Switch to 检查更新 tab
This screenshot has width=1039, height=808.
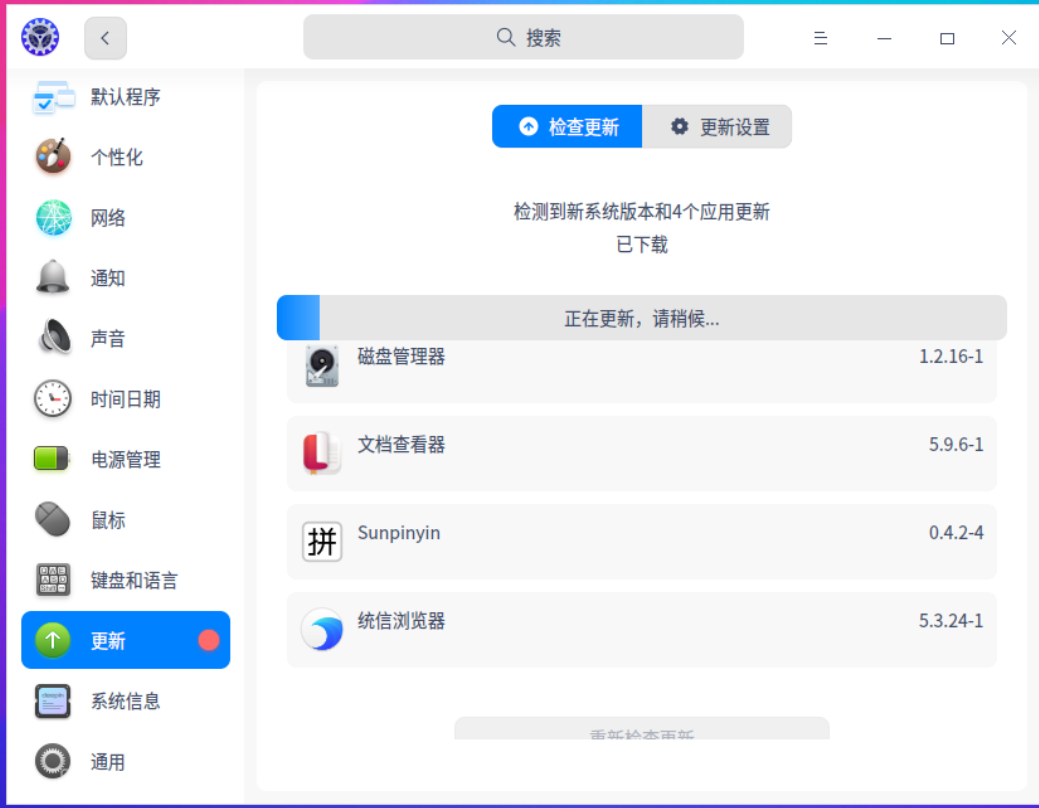[x=567, y=126]
